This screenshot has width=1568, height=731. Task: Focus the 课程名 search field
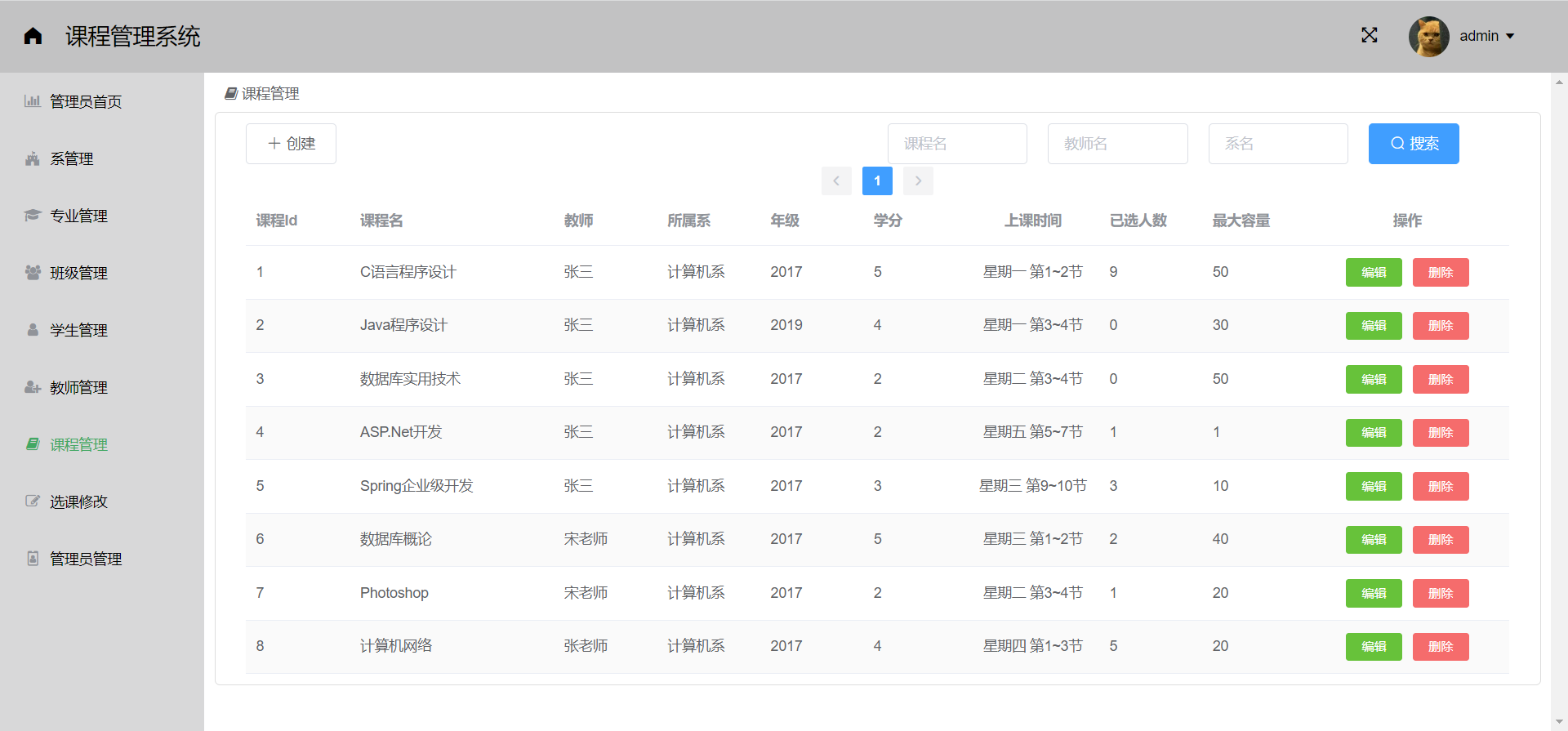pyautogui.click(x=957, y=144)
